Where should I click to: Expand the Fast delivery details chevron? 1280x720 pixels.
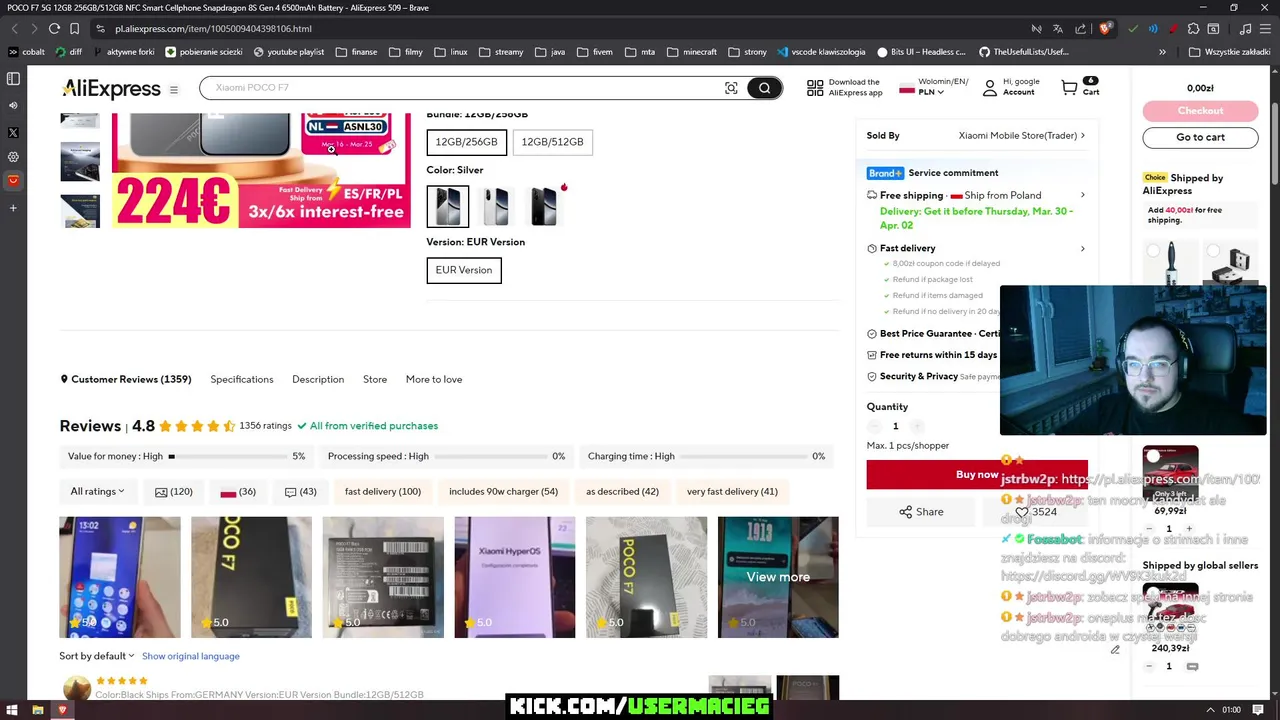[1083, 248]
